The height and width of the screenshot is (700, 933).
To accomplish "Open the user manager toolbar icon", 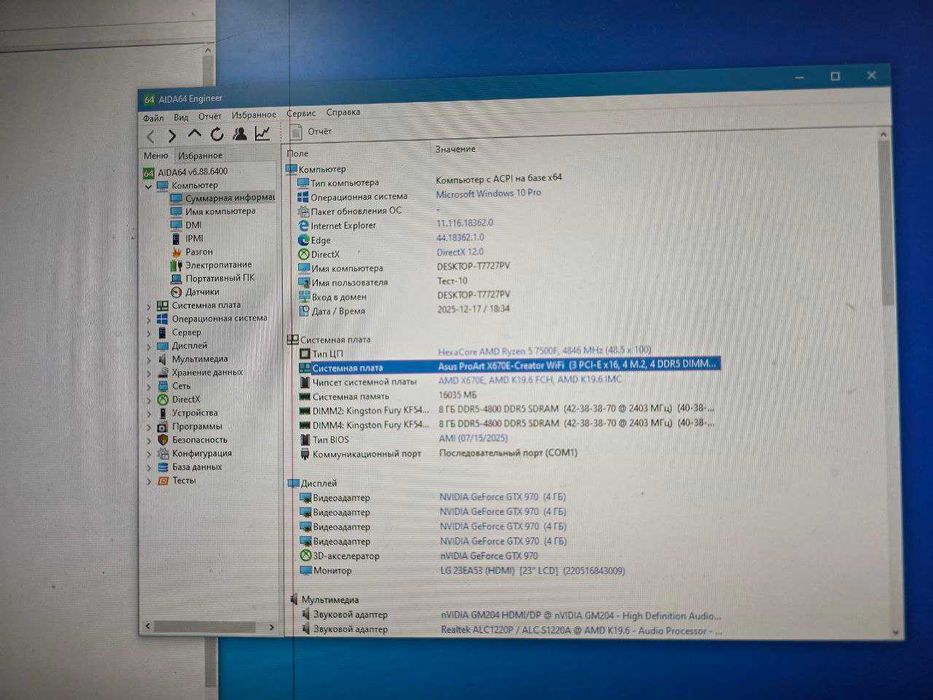I will (x=240, y=133).
